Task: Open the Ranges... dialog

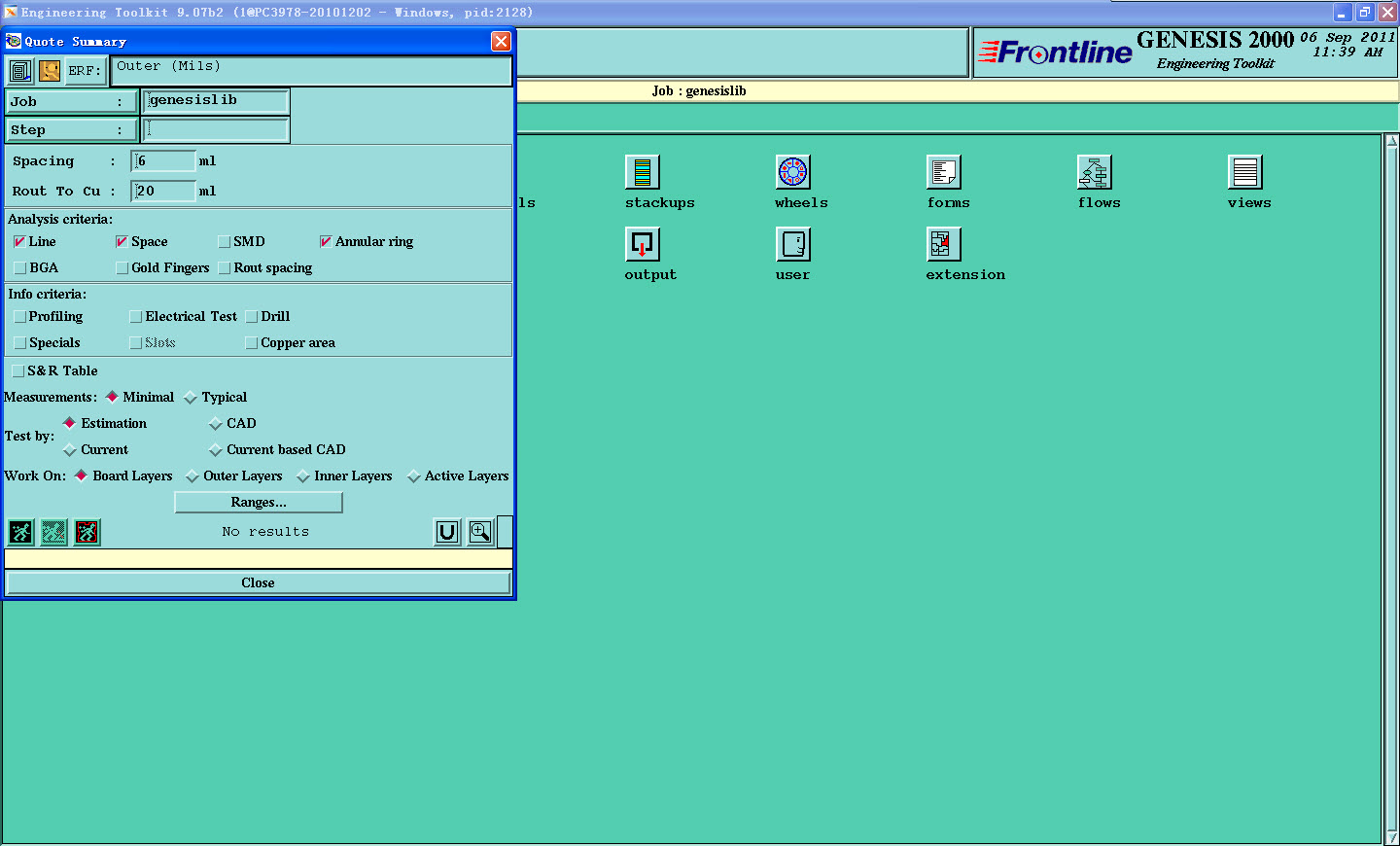Action: [x=259, y=503]
